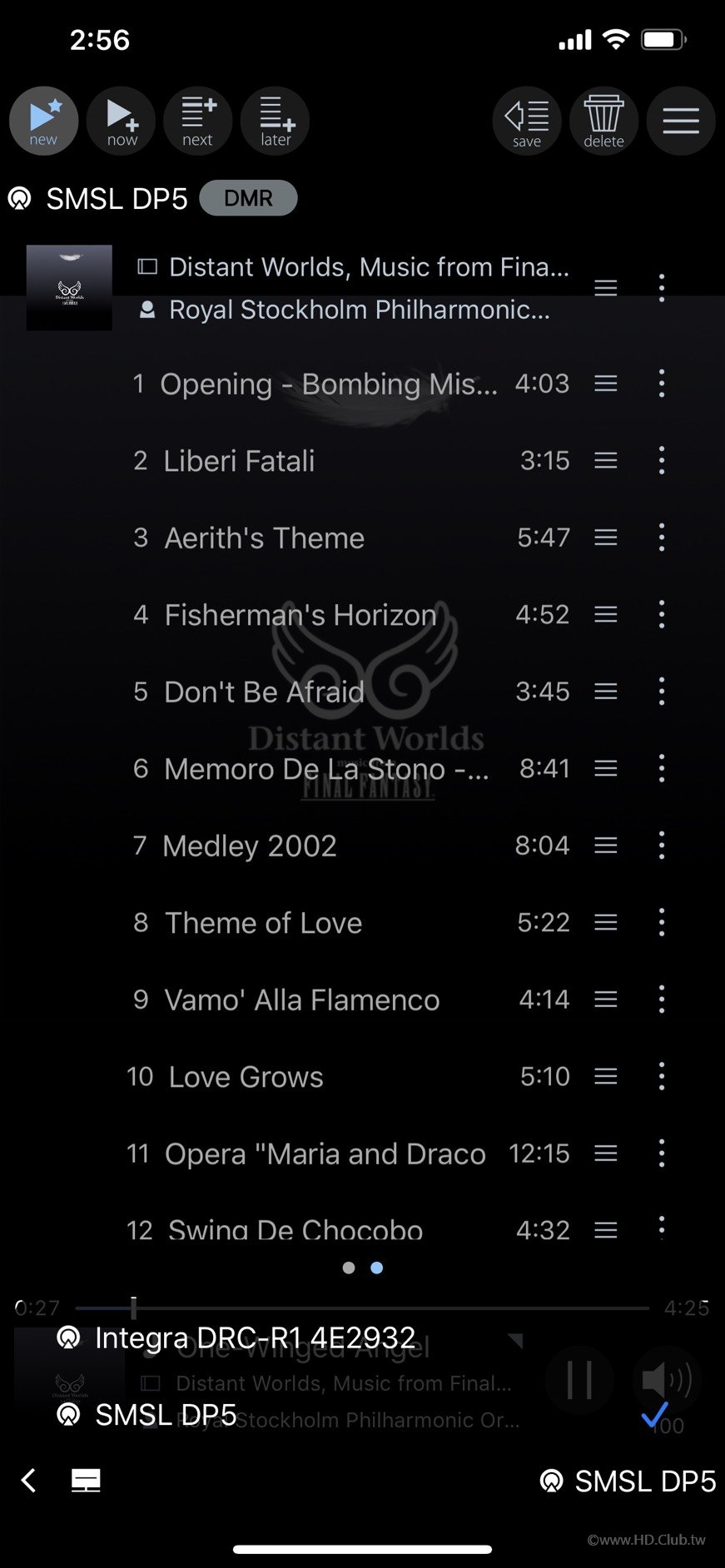
Task: Tap the add 'next' queue icon
Action: tap(198, 122)
